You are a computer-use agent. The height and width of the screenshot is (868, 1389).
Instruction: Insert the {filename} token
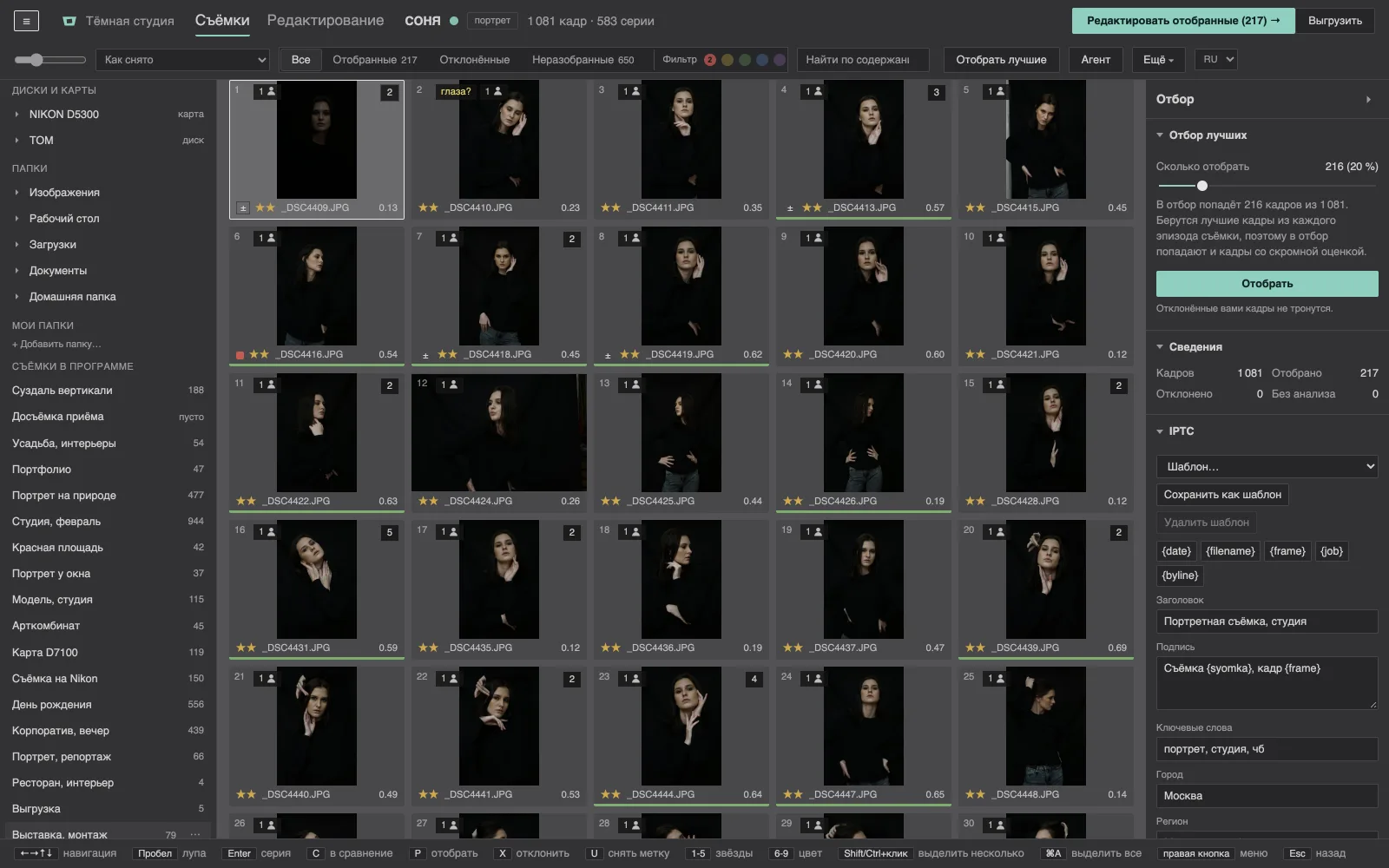click(x=1230, y=551)
